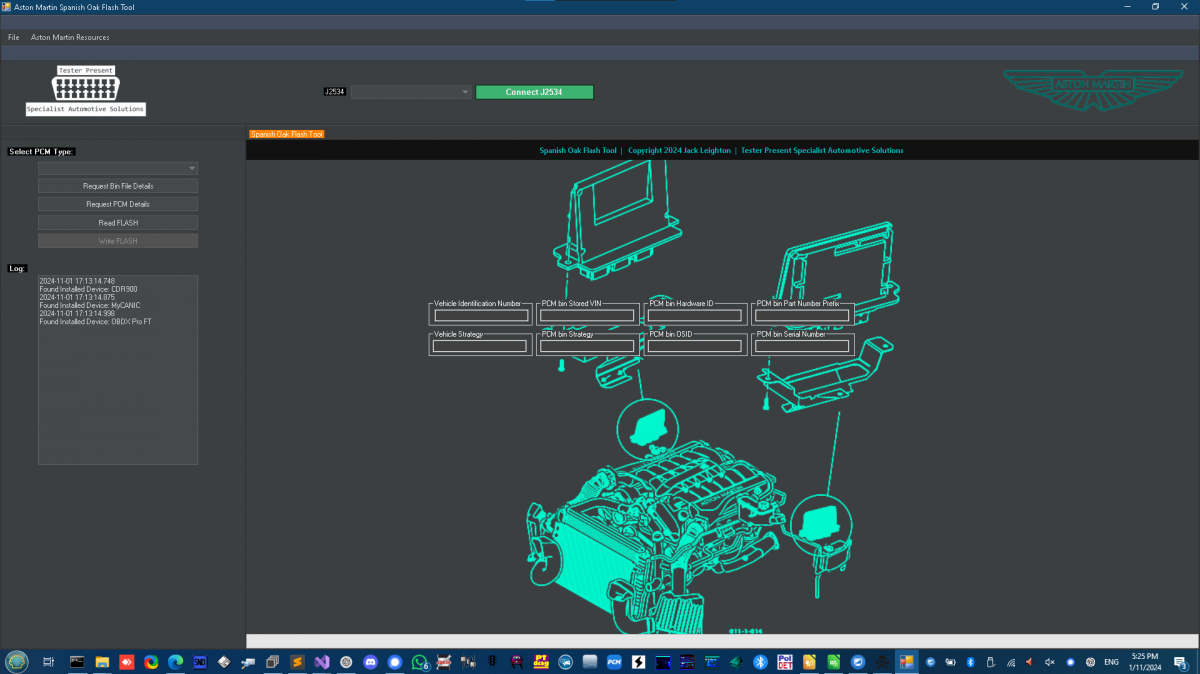Click the Request PCM Details button
The width and height of the screenshot is (1200, 674).
[x=118, y=204]
